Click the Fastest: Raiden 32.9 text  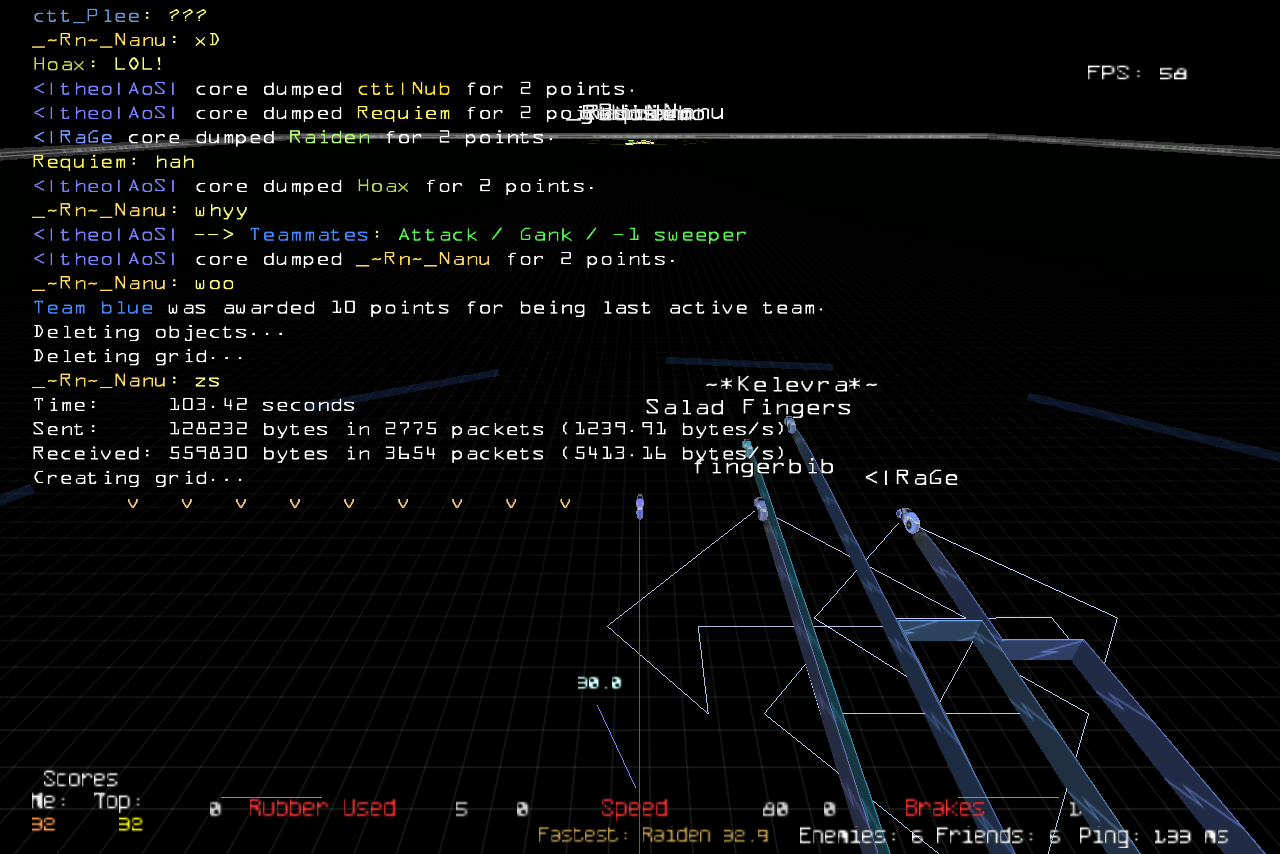coord(652,836)
